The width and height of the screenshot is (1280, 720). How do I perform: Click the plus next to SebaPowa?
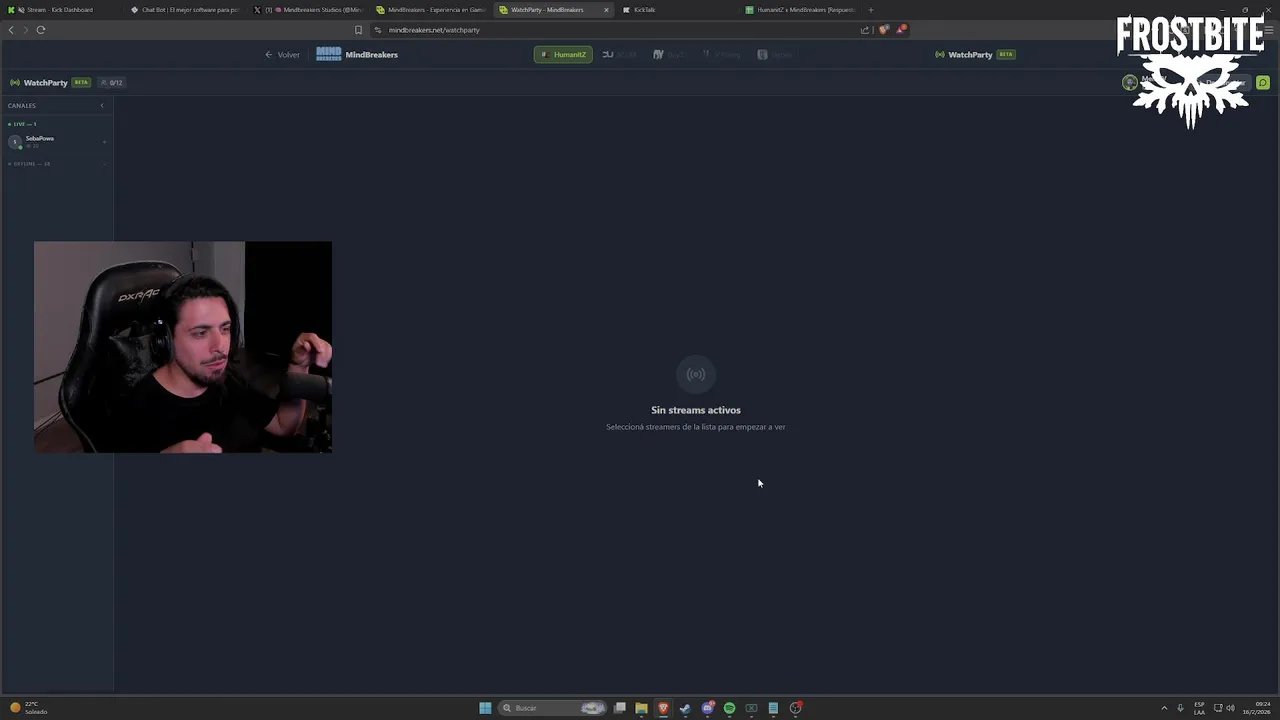[x=104, y=142]
